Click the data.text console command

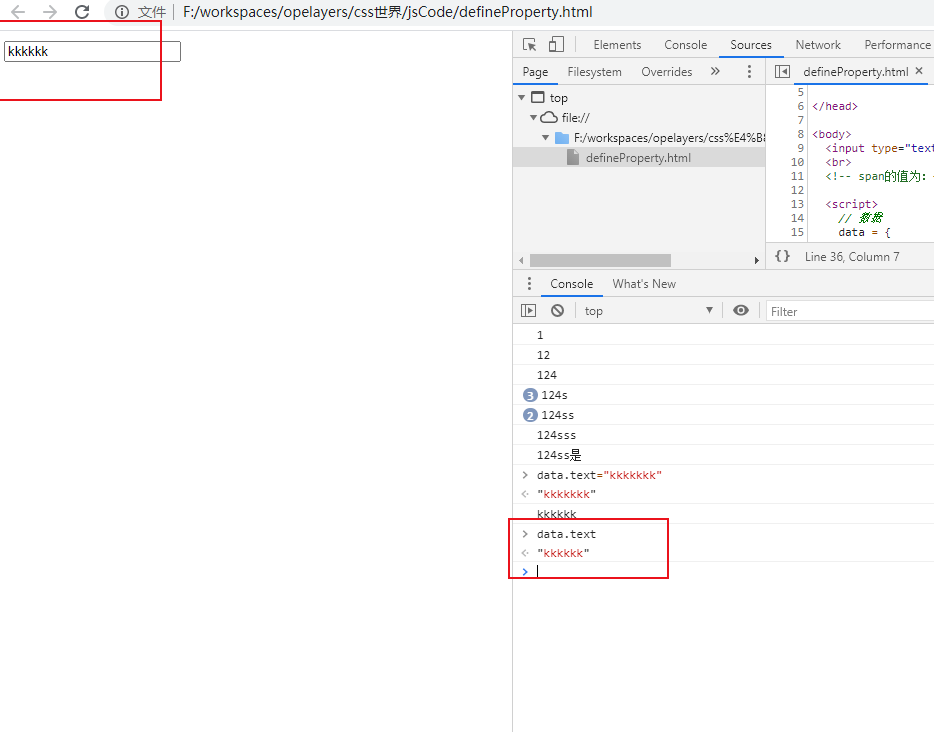[566, 534]
